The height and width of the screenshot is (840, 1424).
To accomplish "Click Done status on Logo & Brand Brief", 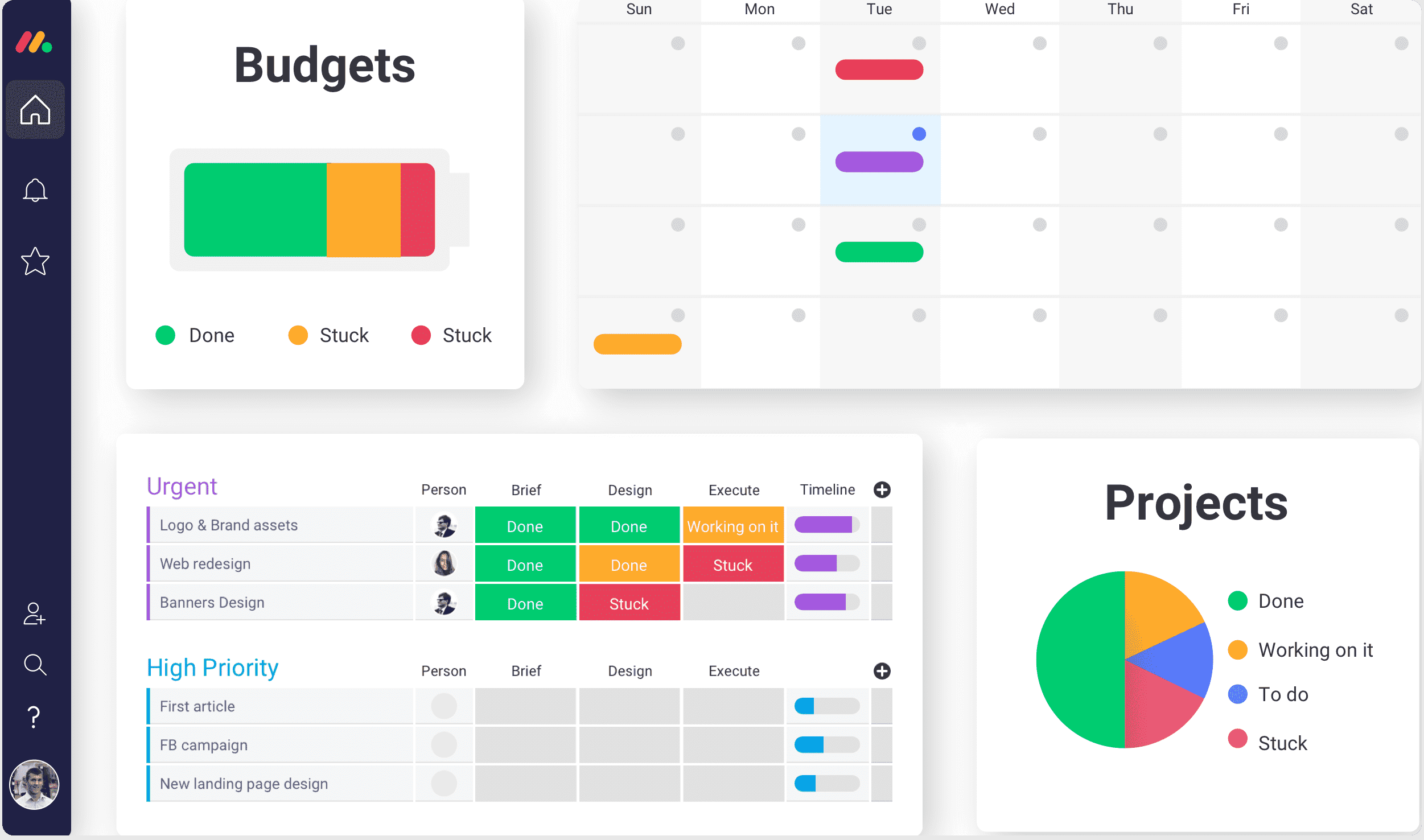I will tap(525, 525).
